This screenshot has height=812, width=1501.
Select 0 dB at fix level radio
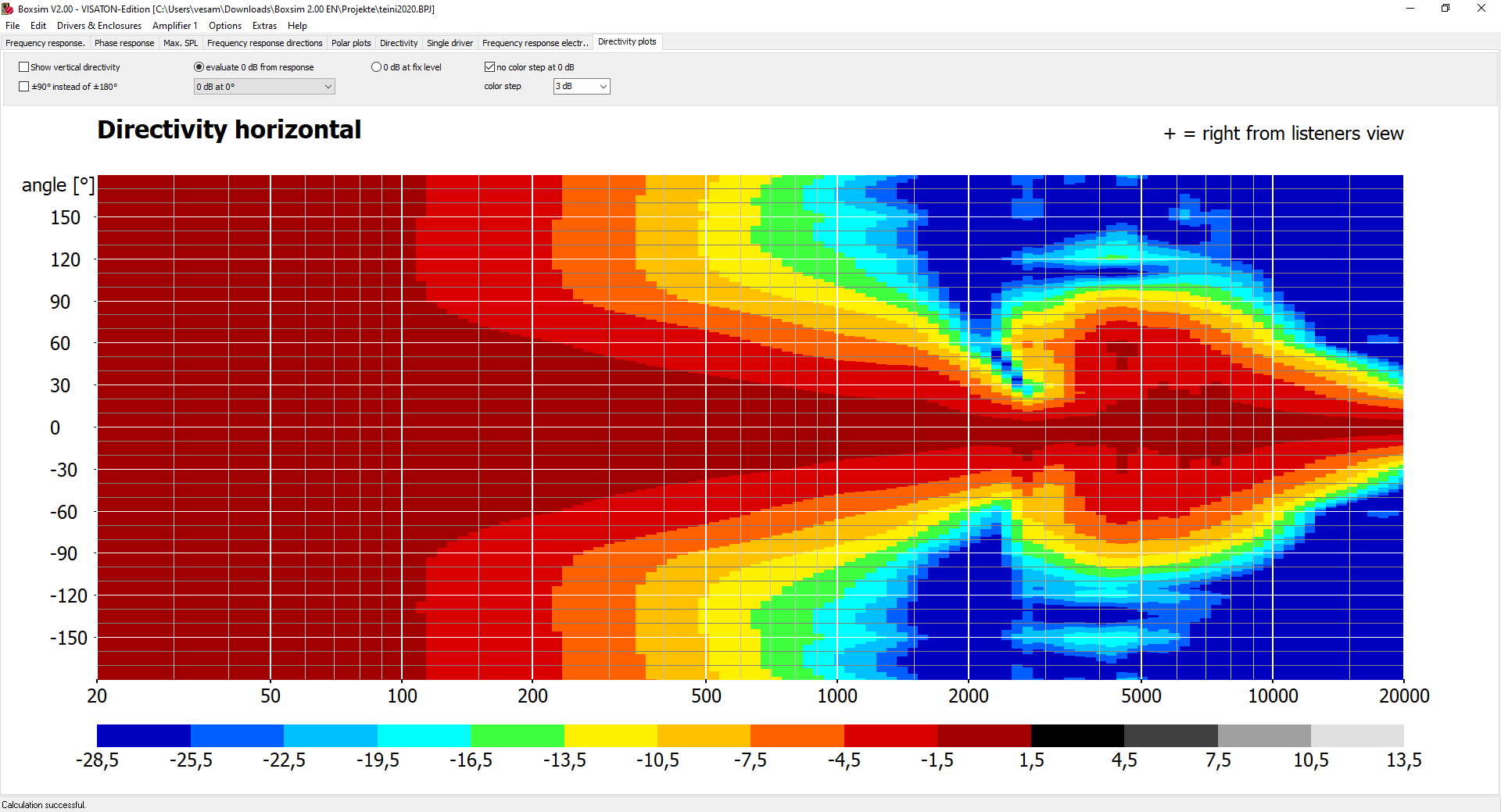tap(376, 67)
